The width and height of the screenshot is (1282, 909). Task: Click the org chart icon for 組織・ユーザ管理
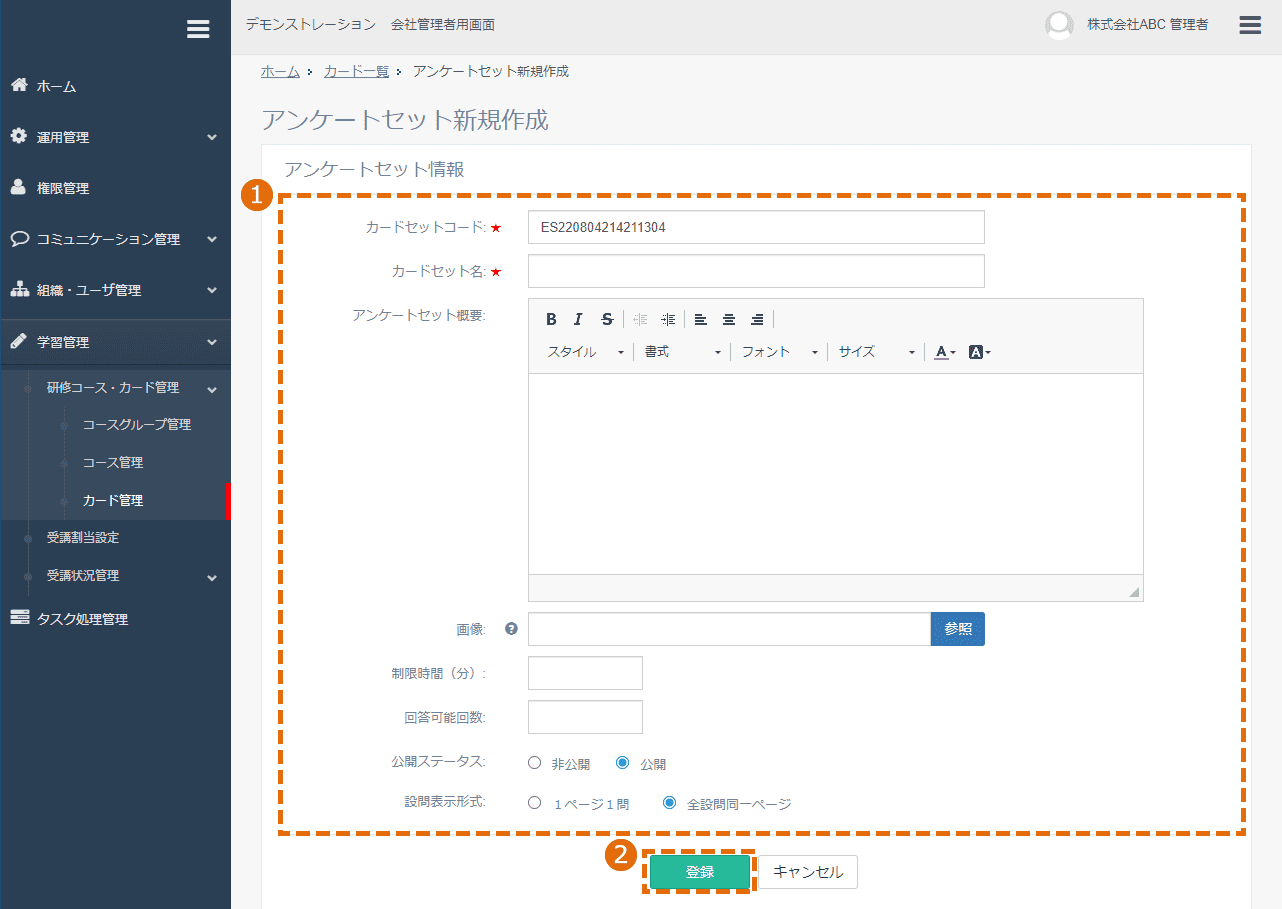coord(19,290)
